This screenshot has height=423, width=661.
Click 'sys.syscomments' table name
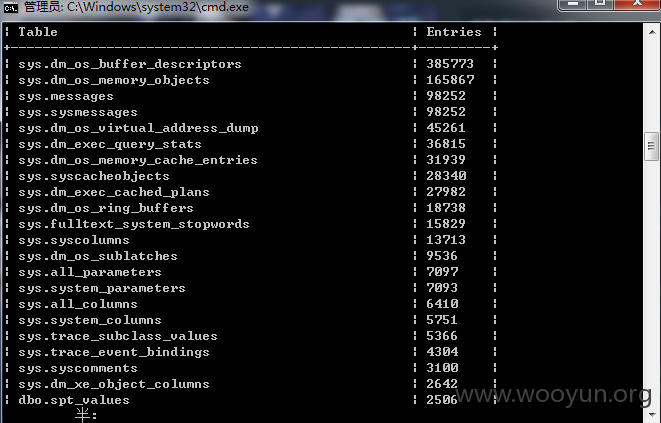78,369
